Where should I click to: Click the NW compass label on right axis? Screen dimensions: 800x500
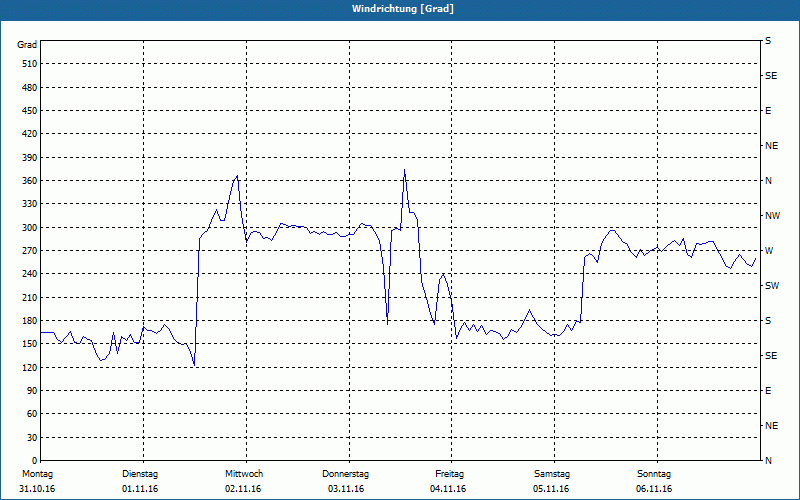[x=772, y=216]
